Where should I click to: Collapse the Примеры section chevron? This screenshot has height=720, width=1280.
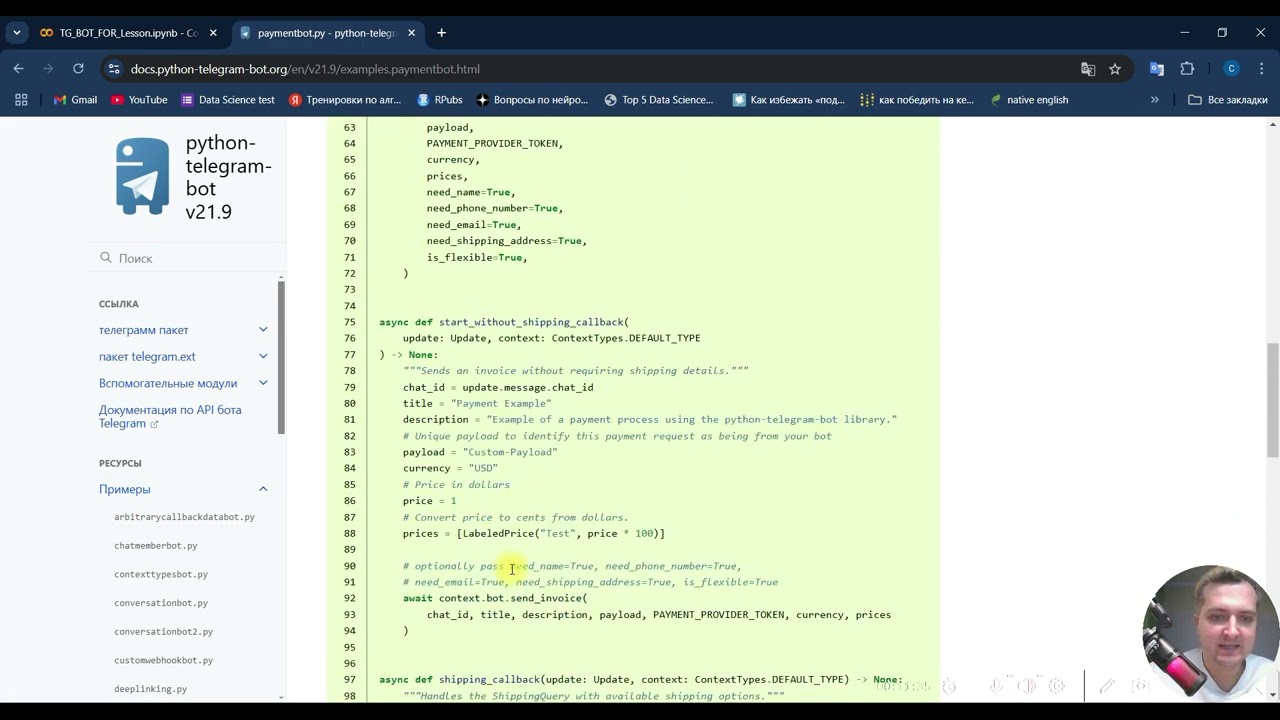click(263, 489)
